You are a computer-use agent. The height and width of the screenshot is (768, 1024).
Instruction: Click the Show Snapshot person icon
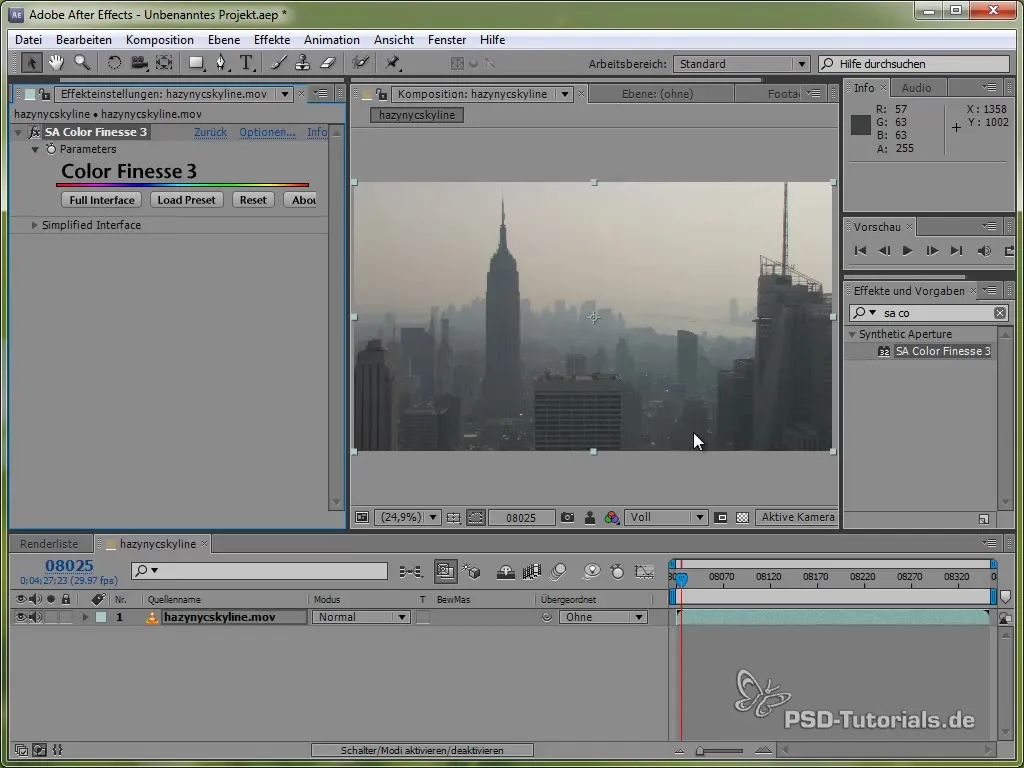tap(590, 517)
